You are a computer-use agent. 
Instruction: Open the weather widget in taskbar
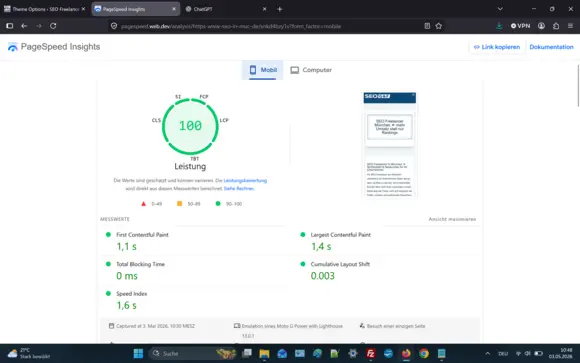[x=29, y=353]
